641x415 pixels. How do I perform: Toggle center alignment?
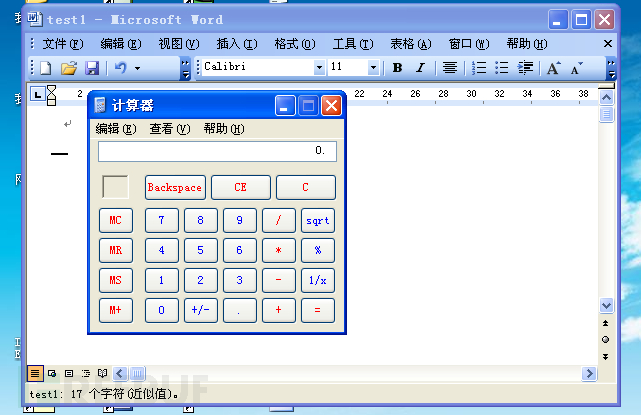[450, 67]
